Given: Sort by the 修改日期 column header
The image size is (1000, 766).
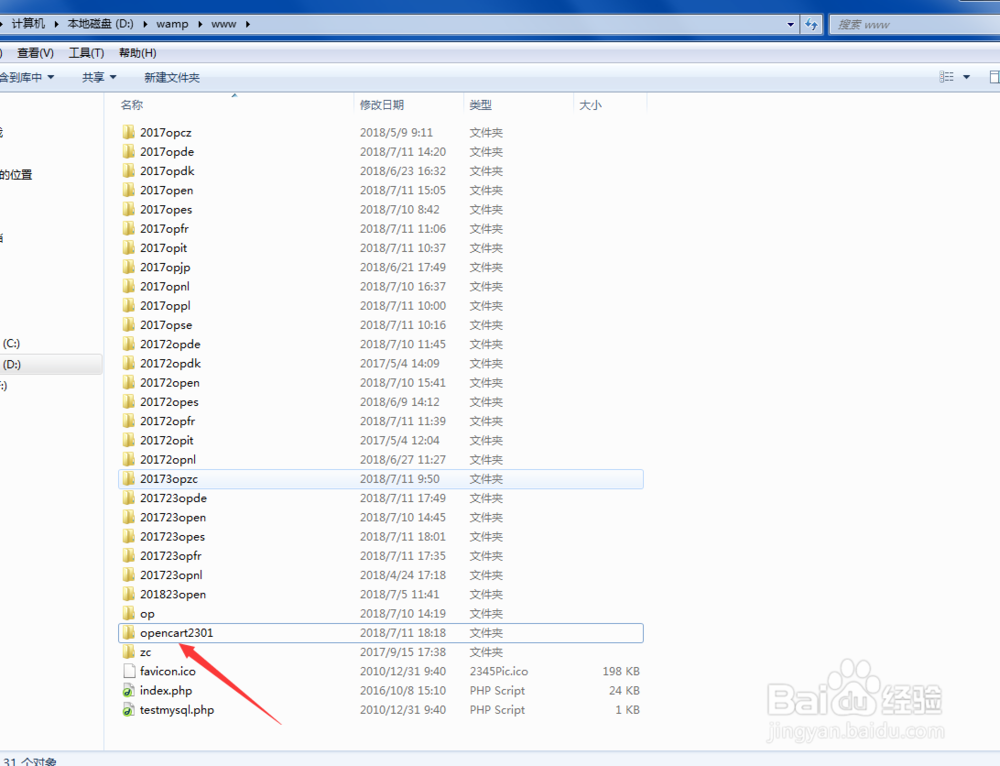Looking at the screenshot, I should [x=381, y=105].
